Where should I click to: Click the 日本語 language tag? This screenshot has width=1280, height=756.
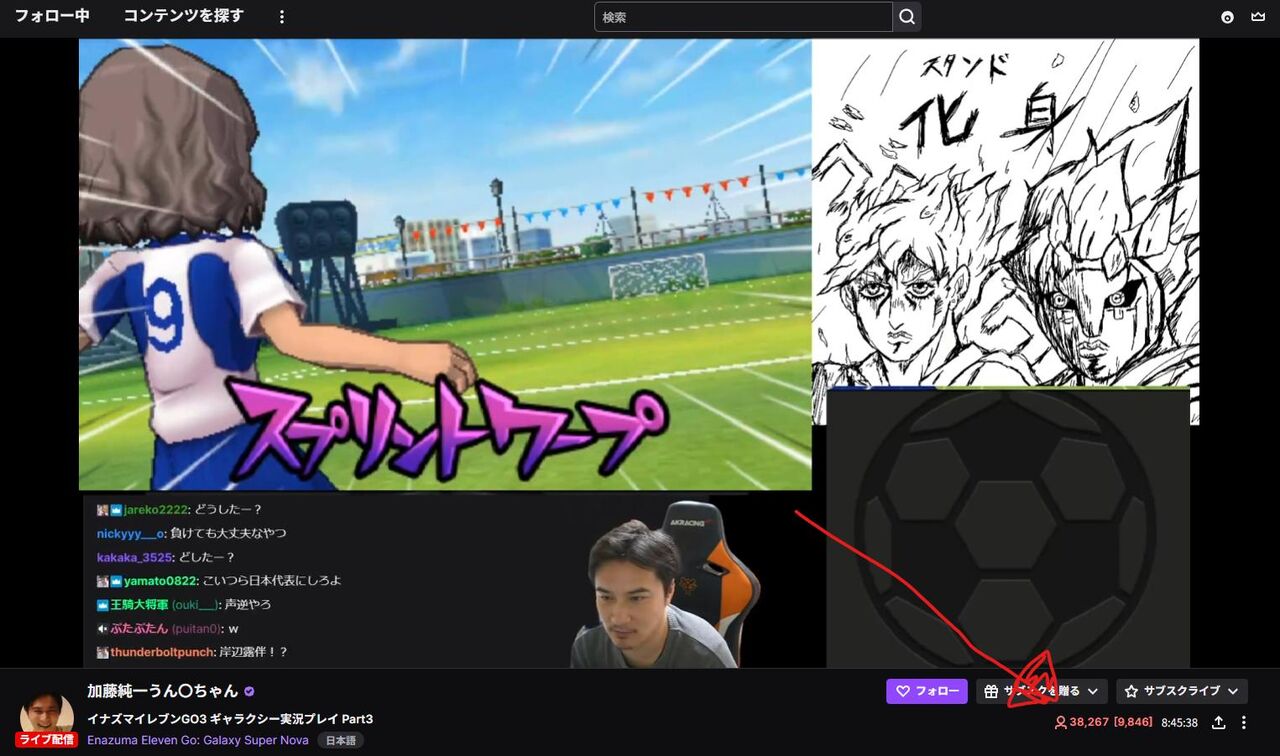click(341, 741)
